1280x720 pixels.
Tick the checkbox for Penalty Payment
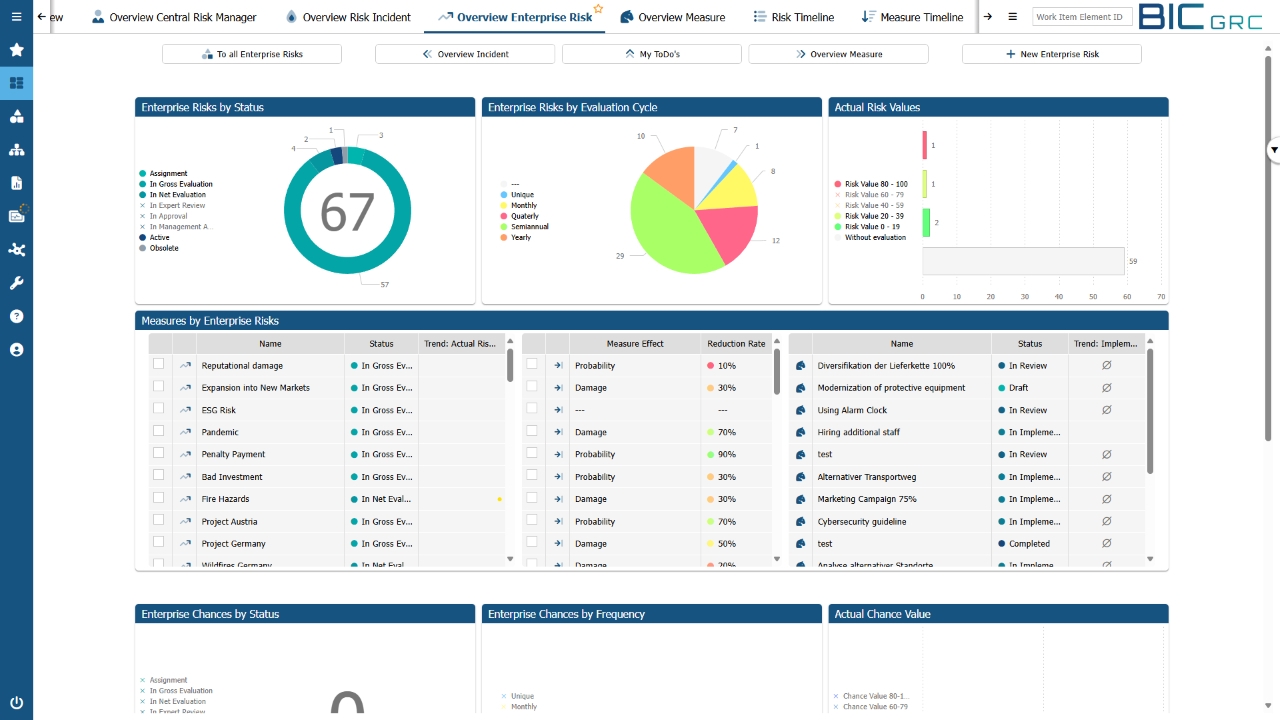(158, 453)
